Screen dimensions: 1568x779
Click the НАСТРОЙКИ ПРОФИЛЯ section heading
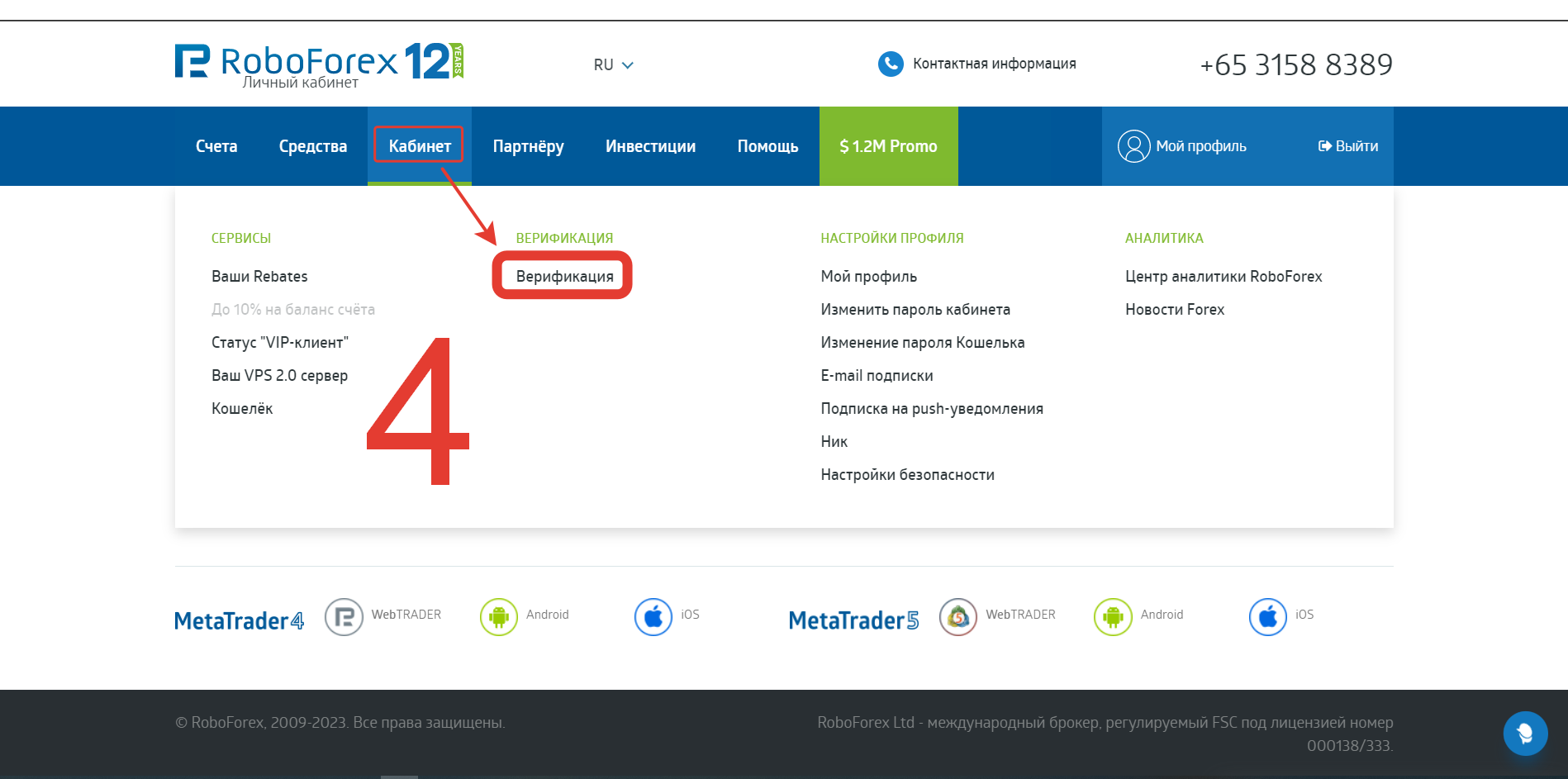(x=892, y=238)
